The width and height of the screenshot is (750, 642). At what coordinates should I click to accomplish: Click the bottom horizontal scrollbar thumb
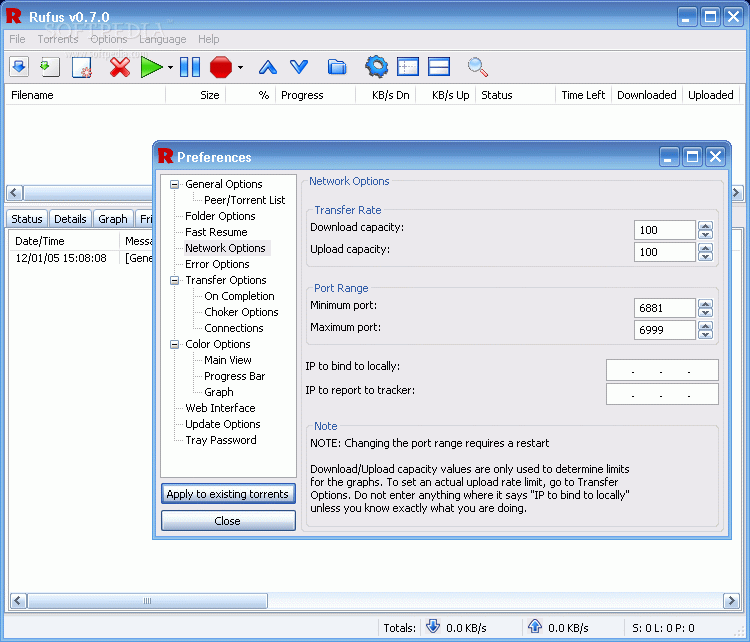tap(147, 600)
